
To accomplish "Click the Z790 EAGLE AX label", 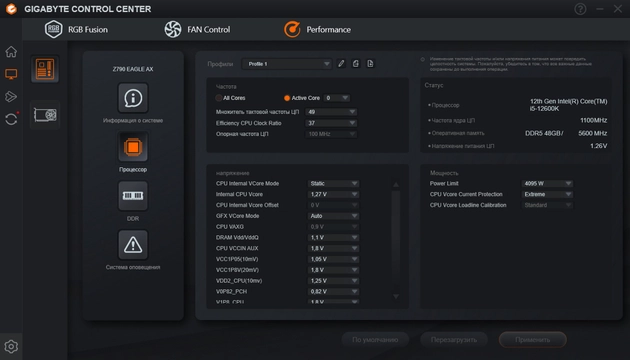I will [133, 69].
